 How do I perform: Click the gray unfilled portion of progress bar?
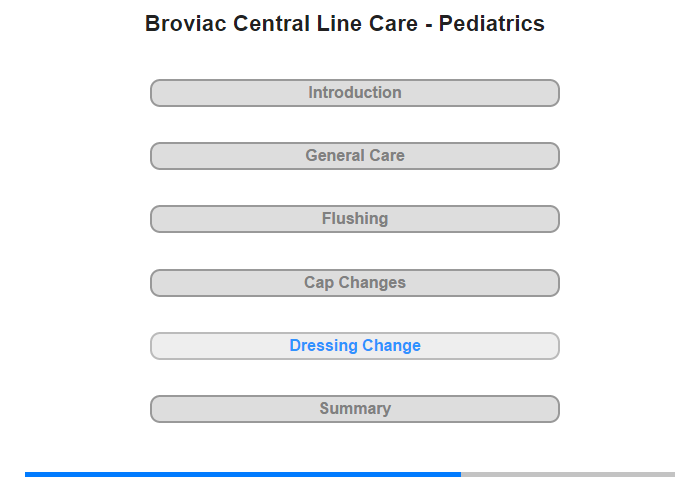pos(568,474)
